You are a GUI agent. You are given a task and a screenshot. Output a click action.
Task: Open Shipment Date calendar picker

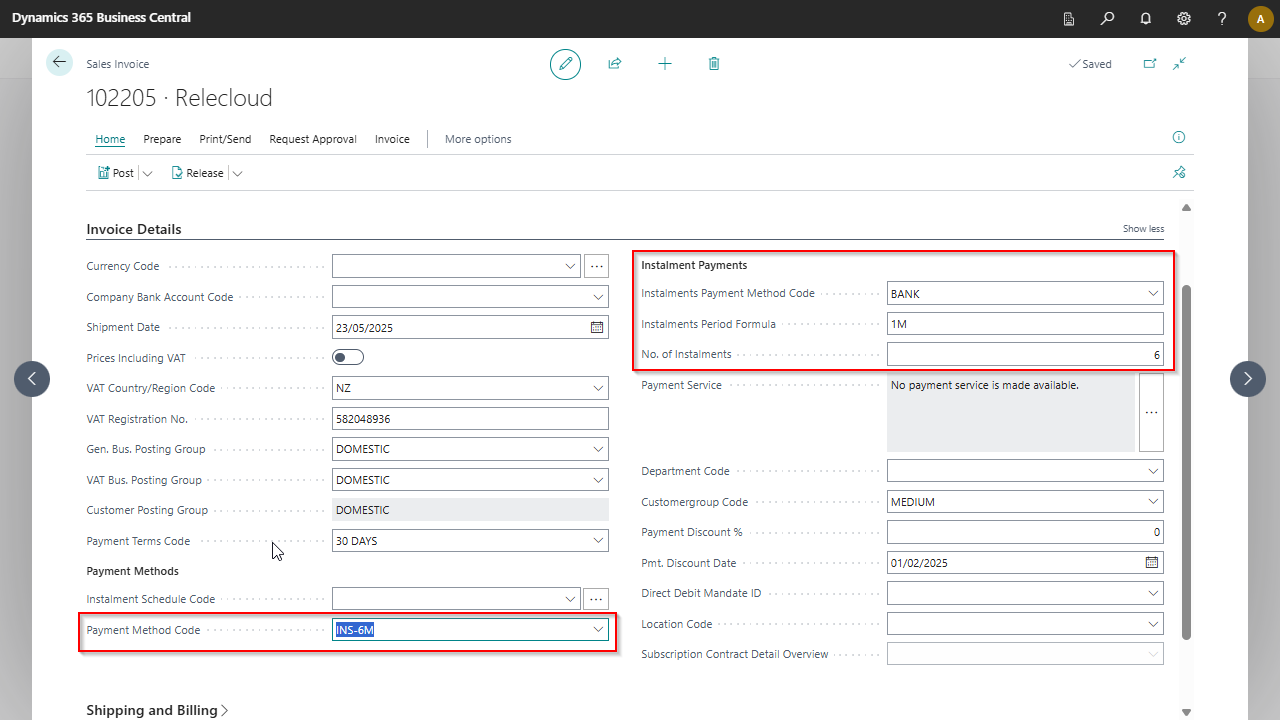tap(597, 327)
